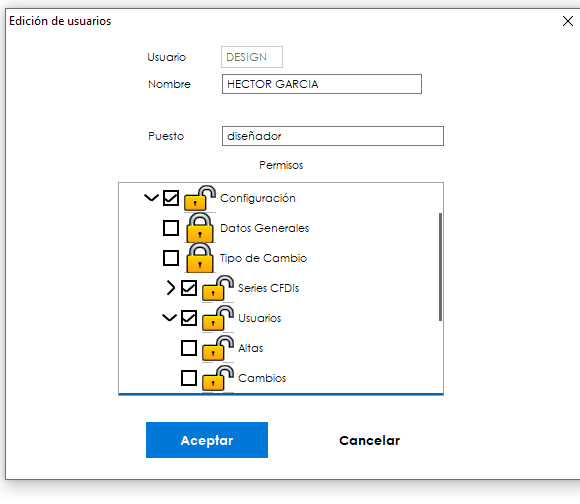This screenshot has height=504, width=580.
Task: Expand the Series CFDIs node
Action: tap(170, 288)
